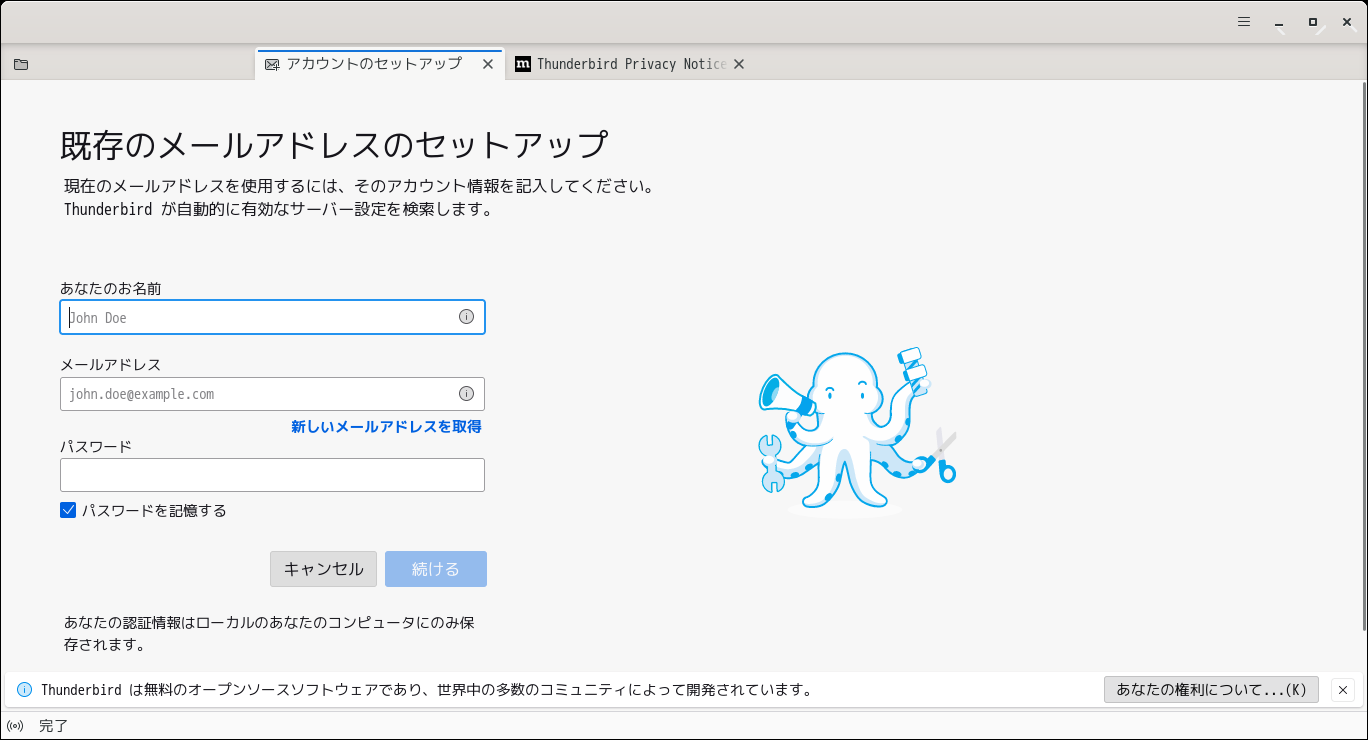The image size is (1368, 740).
Task: Click the info icon in the notification bar
Action: [x=25, y=690]
